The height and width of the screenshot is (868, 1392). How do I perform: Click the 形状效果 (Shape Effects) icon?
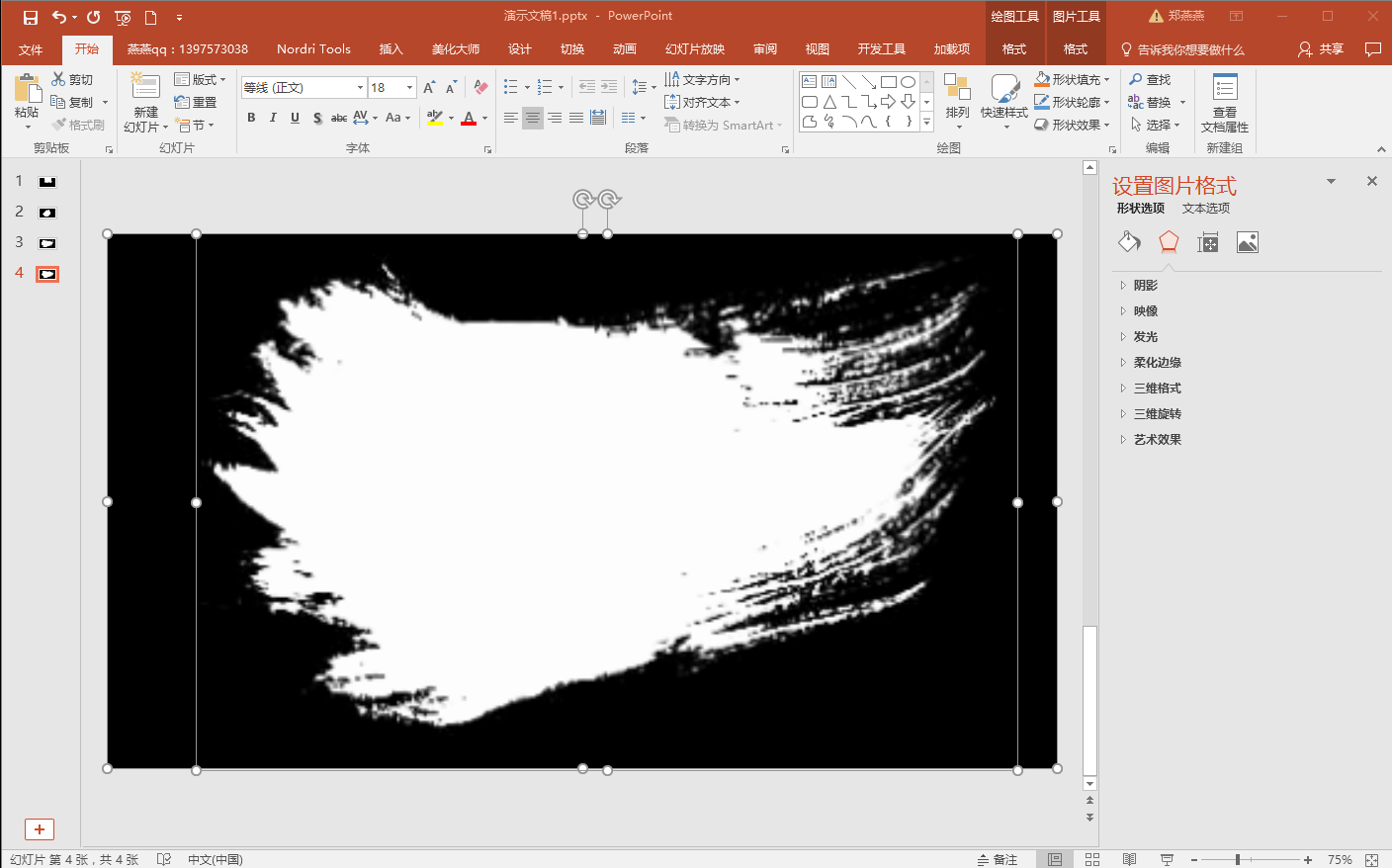(1042, 123)
